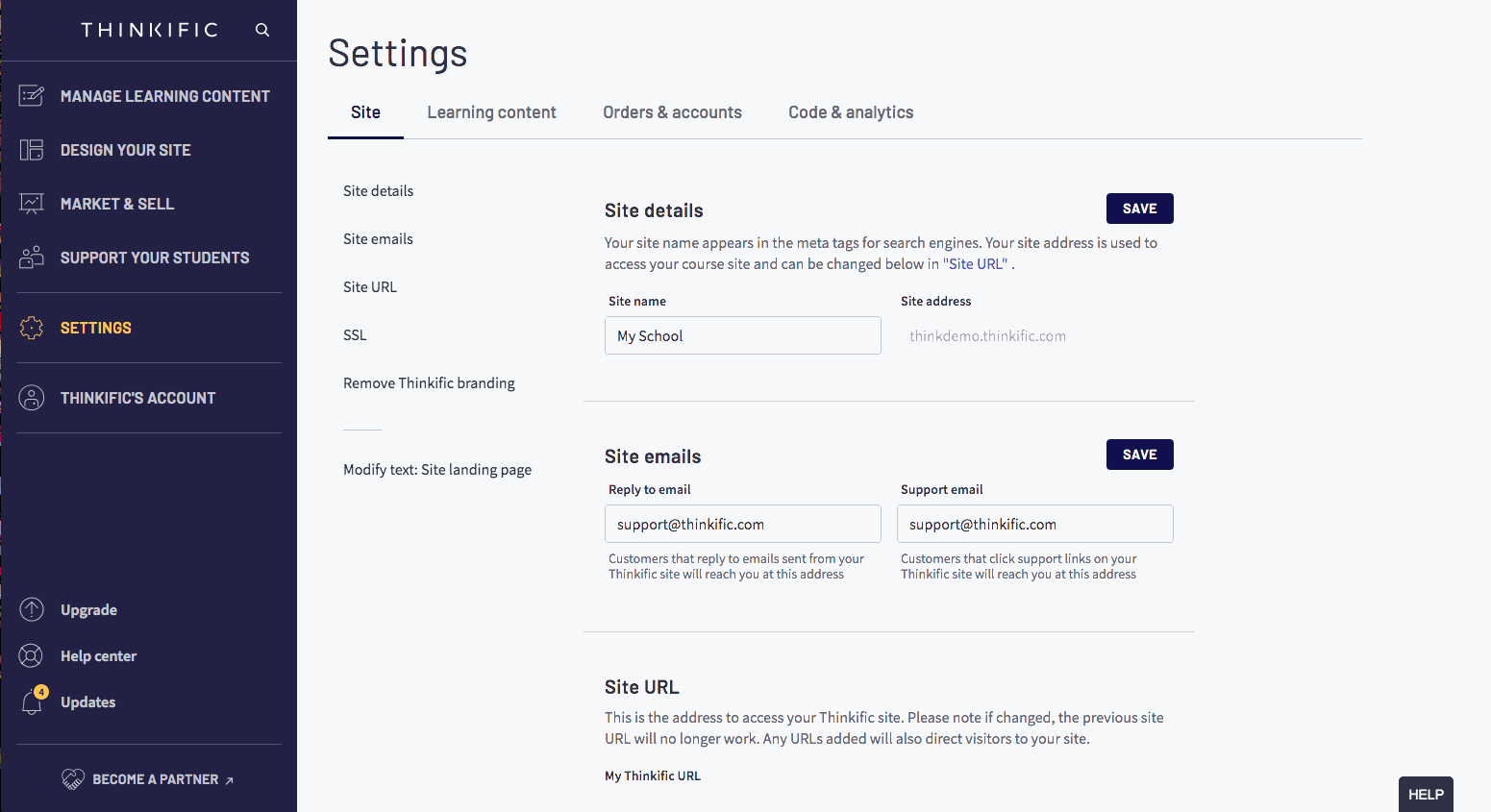Click the My Thinkific URL label
Viewport: 1491px width, 812px height.
click(x=653, y=775)
